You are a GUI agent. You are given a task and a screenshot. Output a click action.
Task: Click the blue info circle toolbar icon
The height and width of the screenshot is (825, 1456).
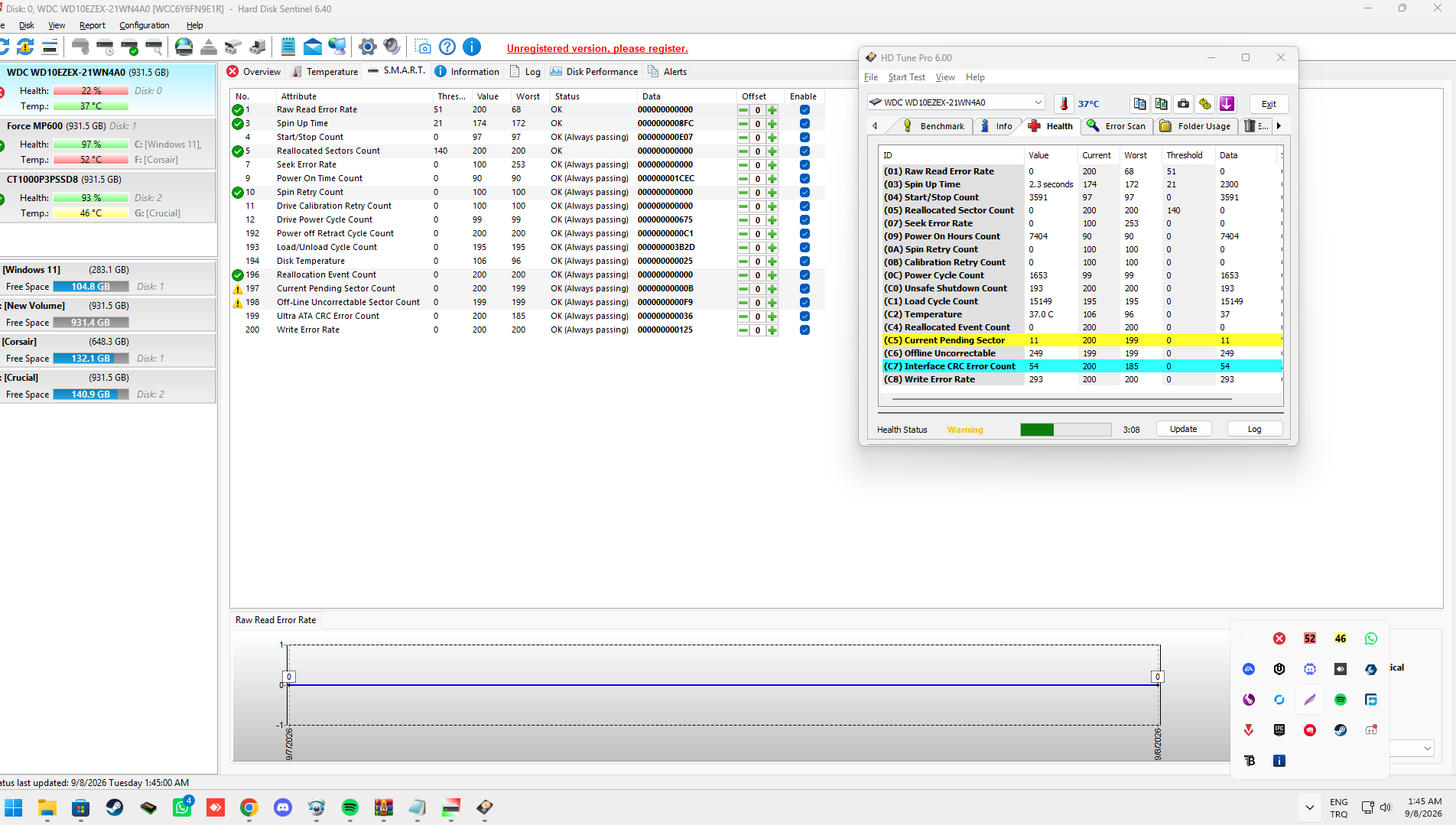(472, 47)
